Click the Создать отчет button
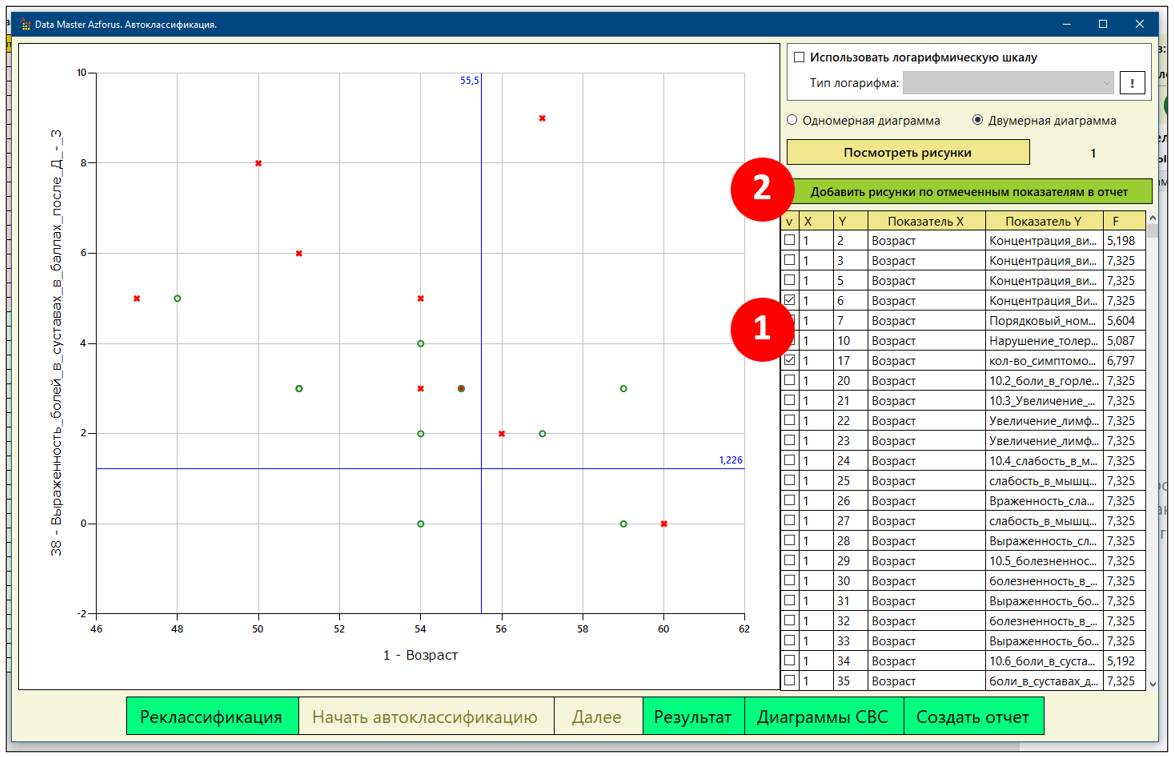This screenshot has width=1175, height=757. pos(972,717)
